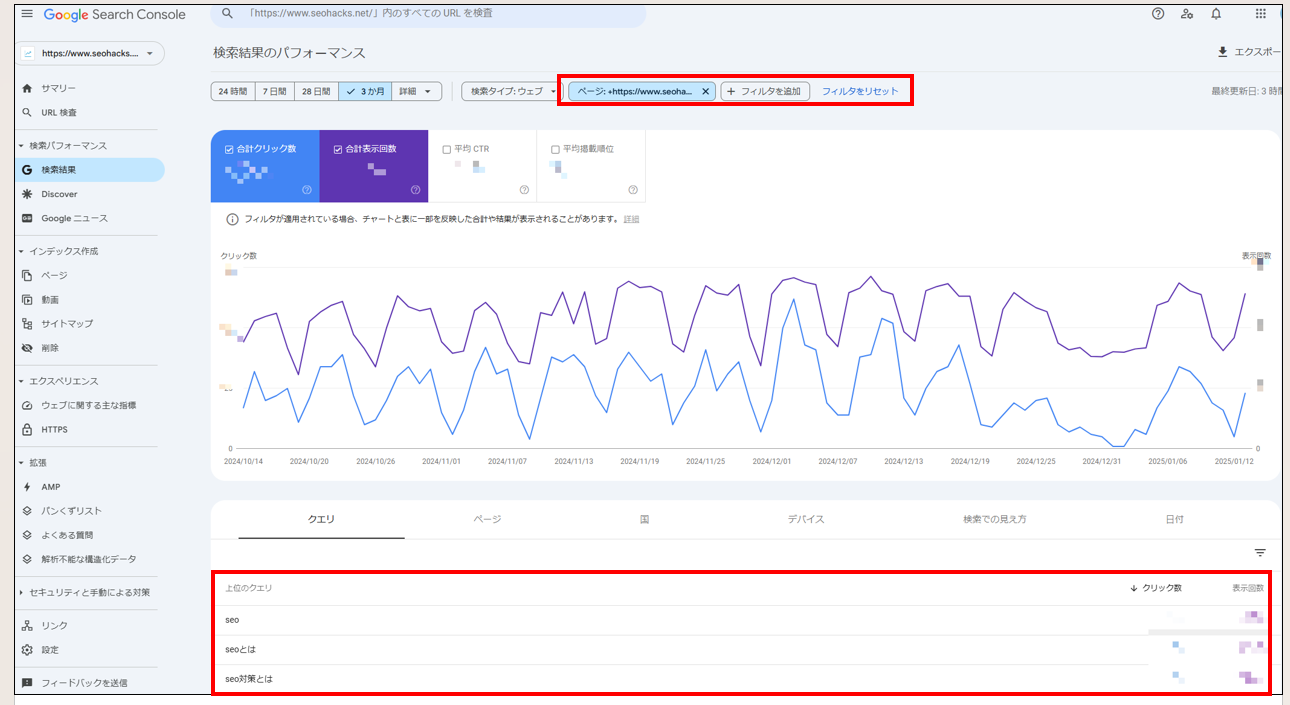Open the notifications bell
This screenshot has height=705, width=1290.
click(1216, 14)
